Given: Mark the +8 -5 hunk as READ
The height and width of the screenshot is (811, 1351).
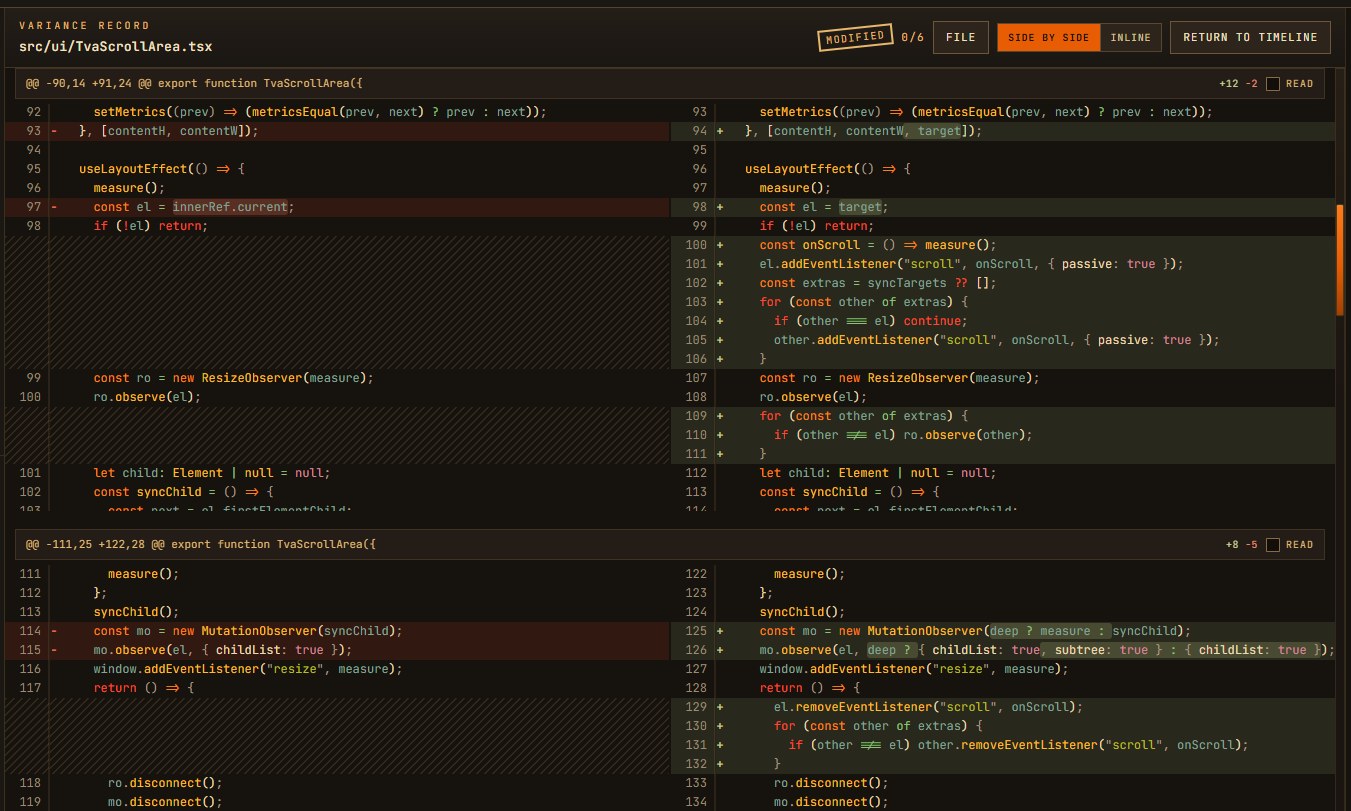Looking at the screenshot, I should pos(1273,545).
